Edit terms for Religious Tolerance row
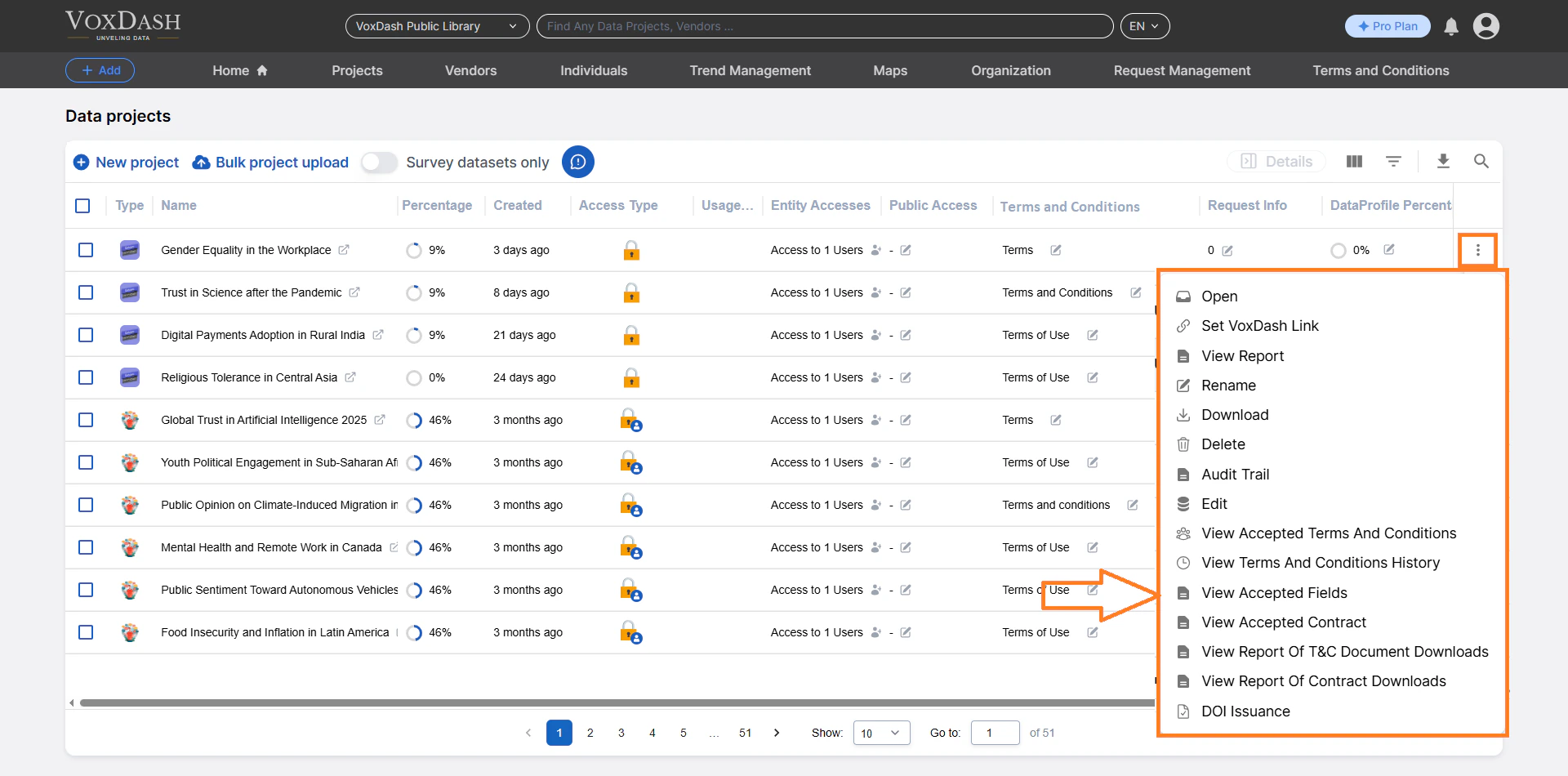This screenshot has height=776, width=1568. click(x=1093, y=377)
